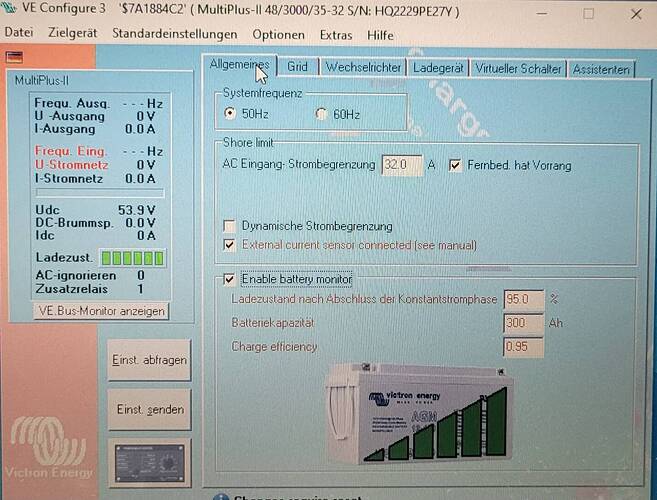Click the VE Configure app title icon
The height and width of the screenshot is (500, 657).
[8, 8]
